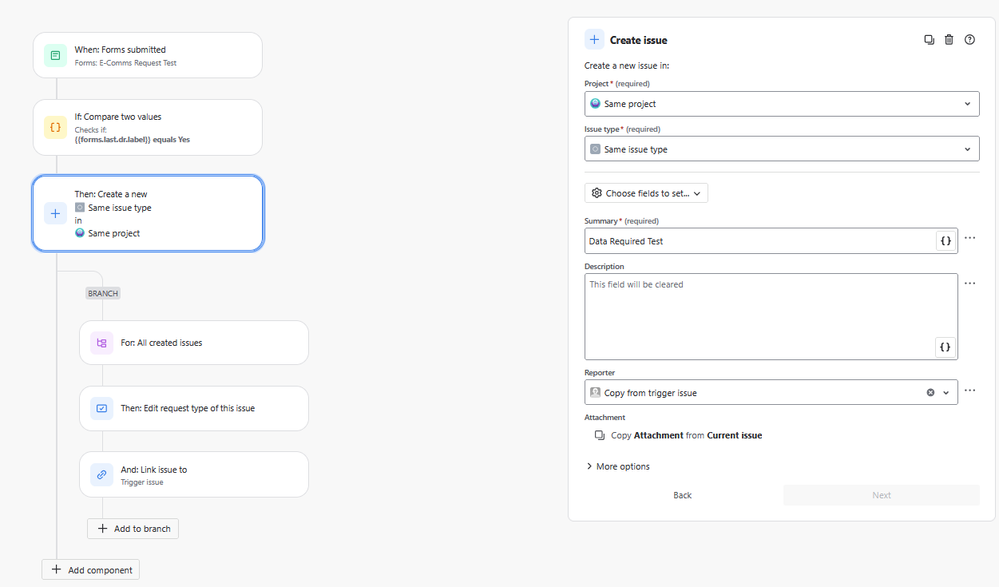Select the If: Compare two values card
The height and width of the screenshot is (587, 999).
tap(148, 127)
